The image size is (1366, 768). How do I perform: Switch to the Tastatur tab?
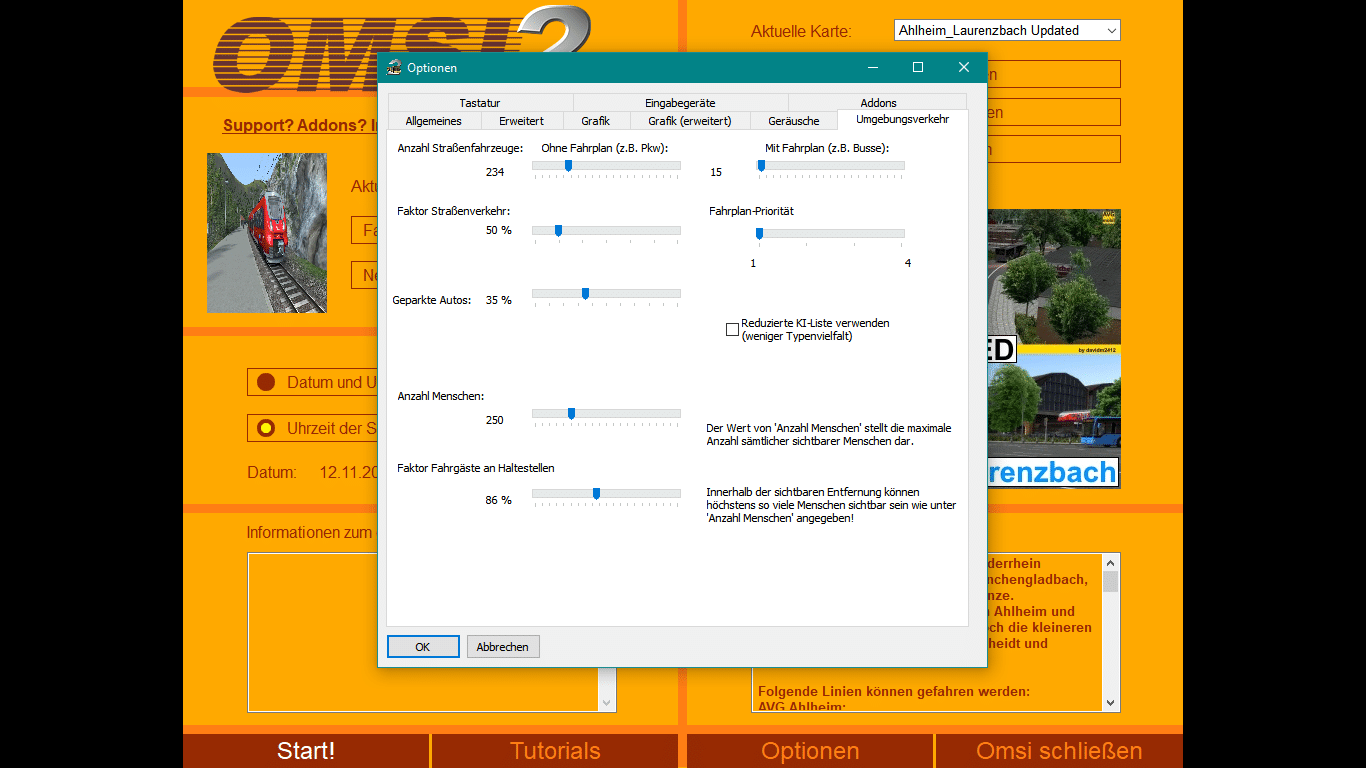click(x=480, y=103)
